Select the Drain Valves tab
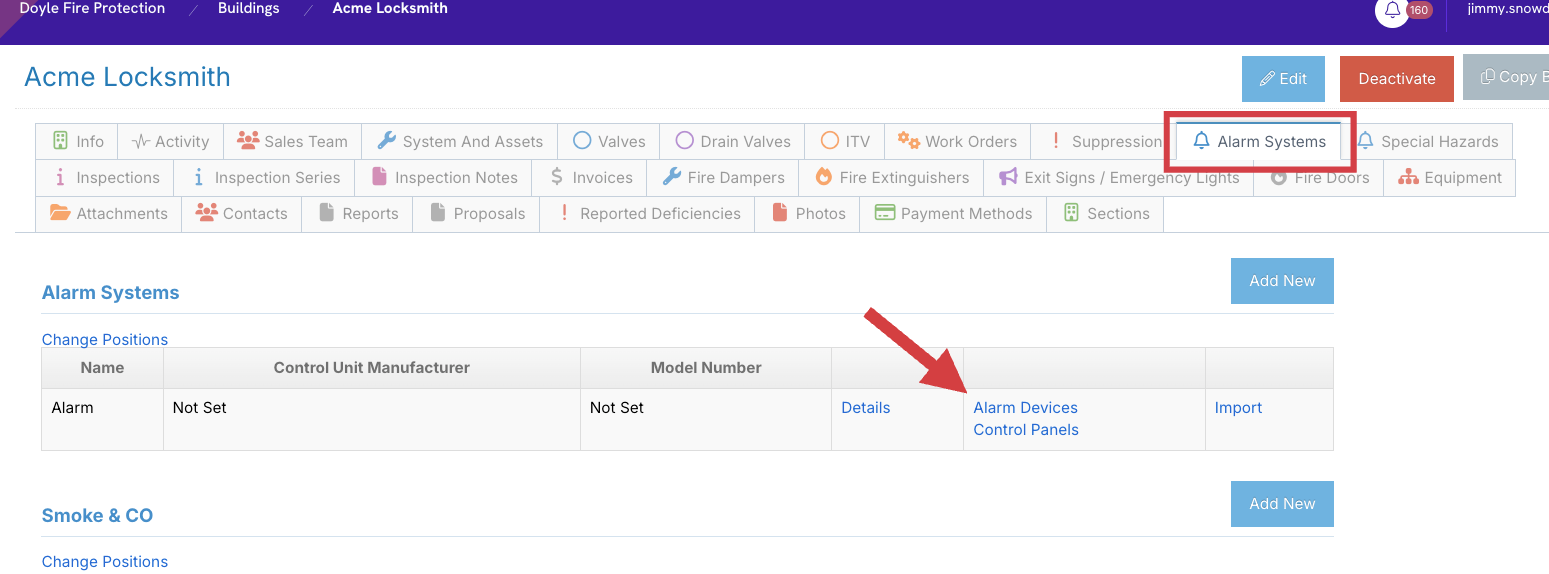The width and height of the screenshot is (1549, 574). click(x=732, y=141)
